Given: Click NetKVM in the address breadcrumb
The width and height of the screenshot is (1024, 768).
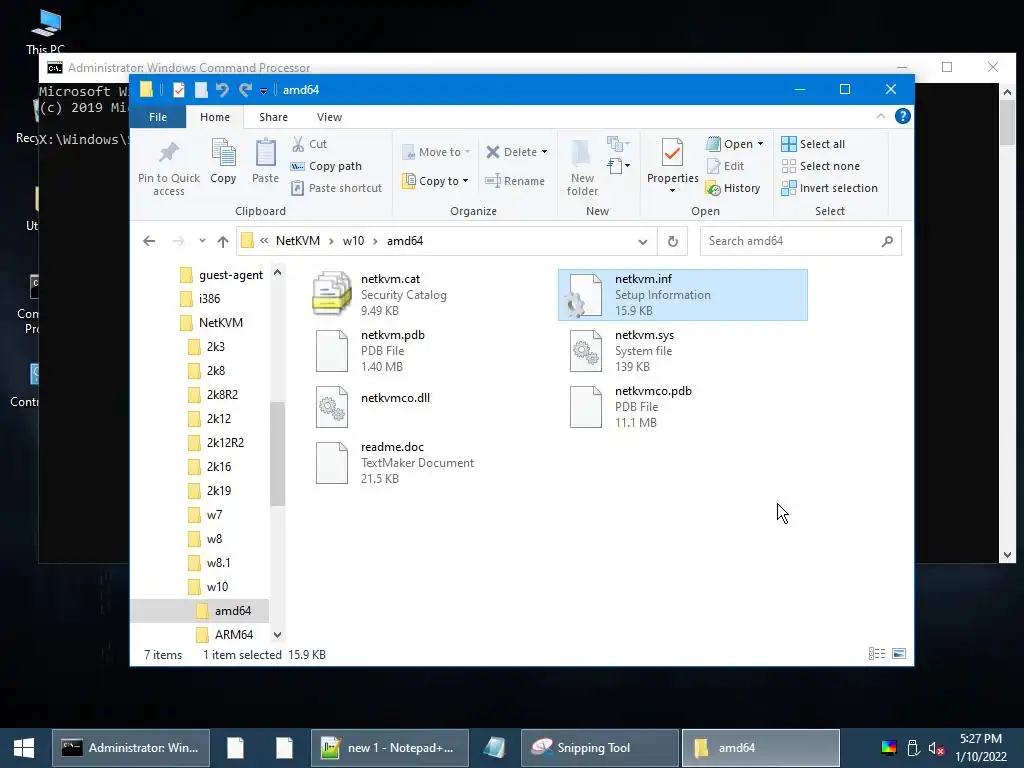Looking at the screenshot, I should coord(298,241).
